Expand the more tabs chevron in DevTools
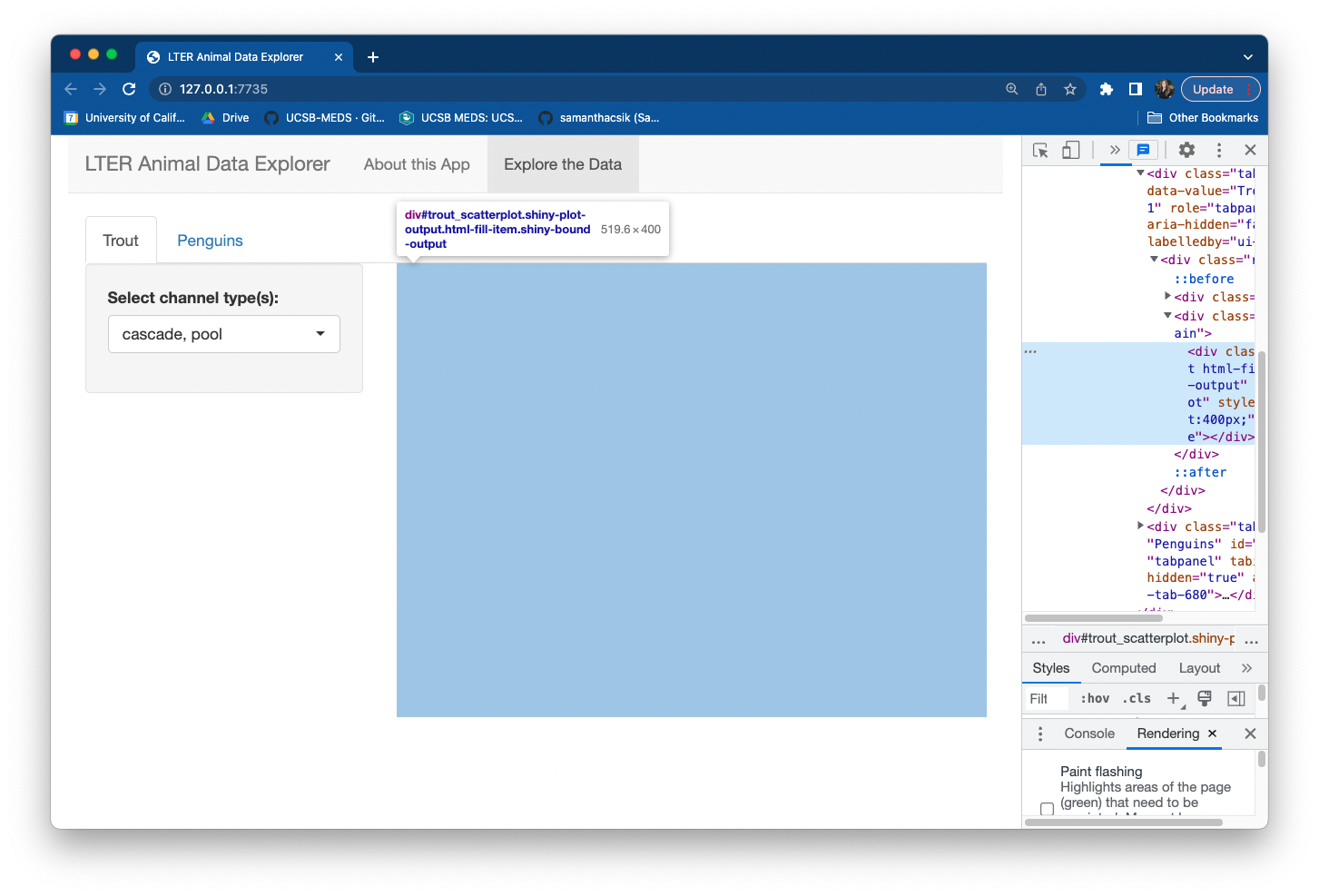This screenshot has width=1319, height=896. click(x=1115, y=150)
